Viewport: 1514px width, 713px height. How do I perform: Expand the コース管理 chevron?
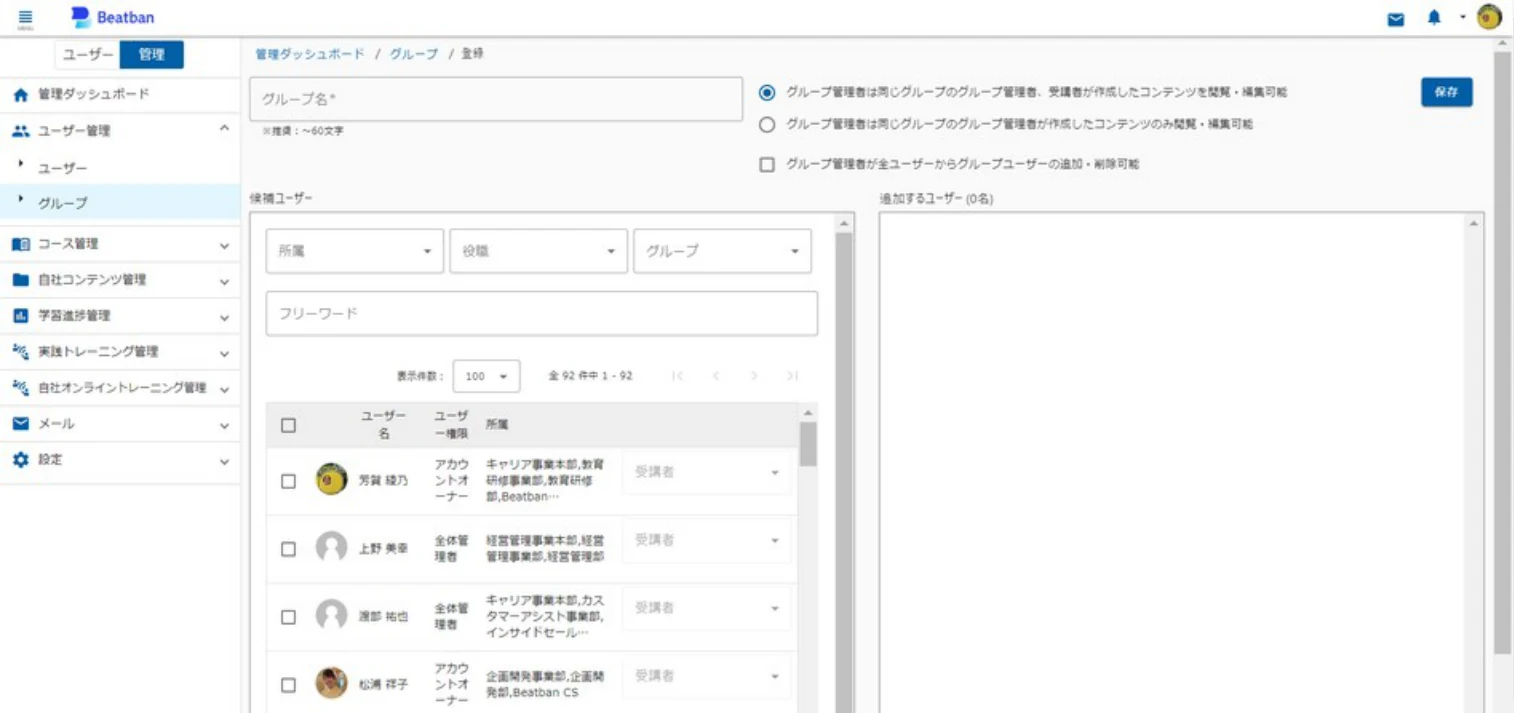[224, 245]
